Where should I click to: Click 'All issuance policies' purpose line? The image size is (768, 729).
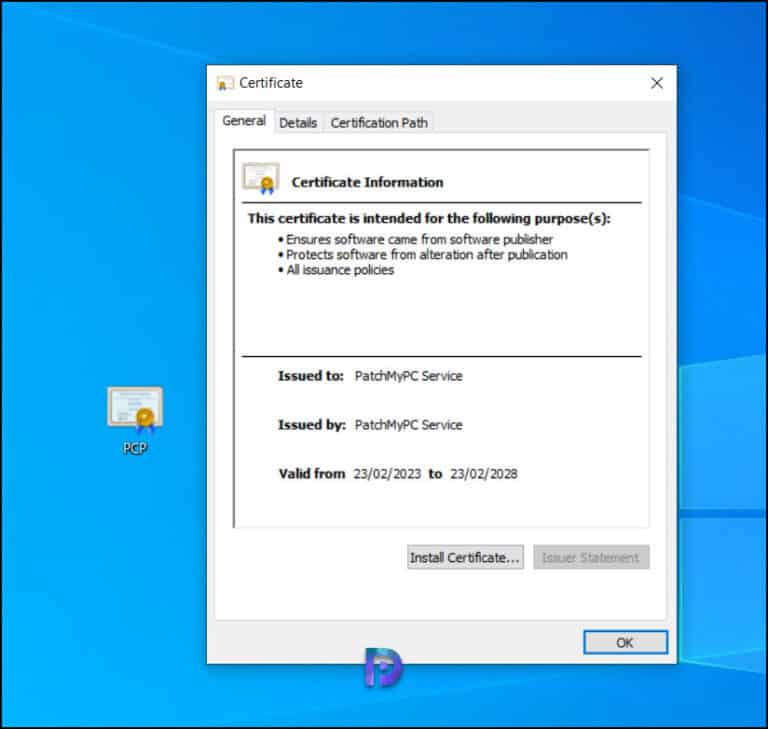340,270
